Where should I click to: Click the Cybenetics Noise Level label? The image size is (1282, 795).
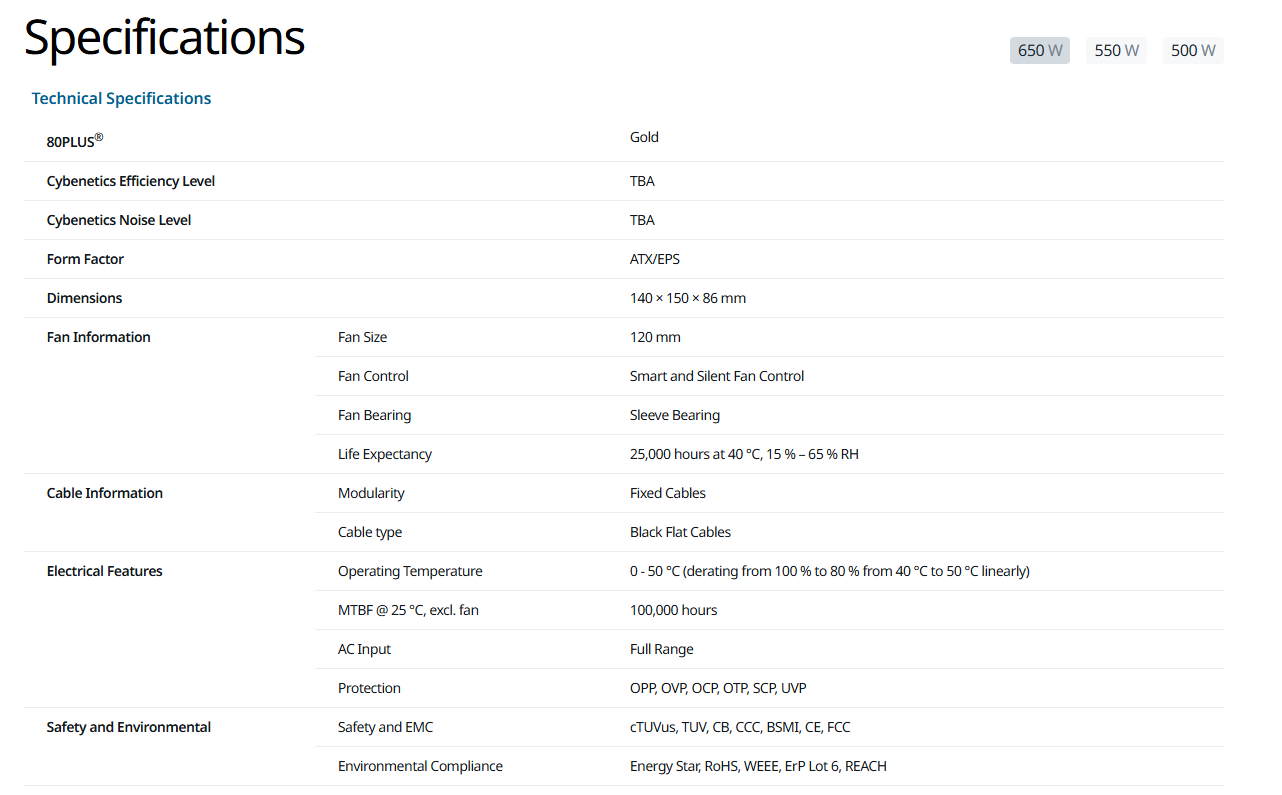pyautogui.click(x=119, y=220)
